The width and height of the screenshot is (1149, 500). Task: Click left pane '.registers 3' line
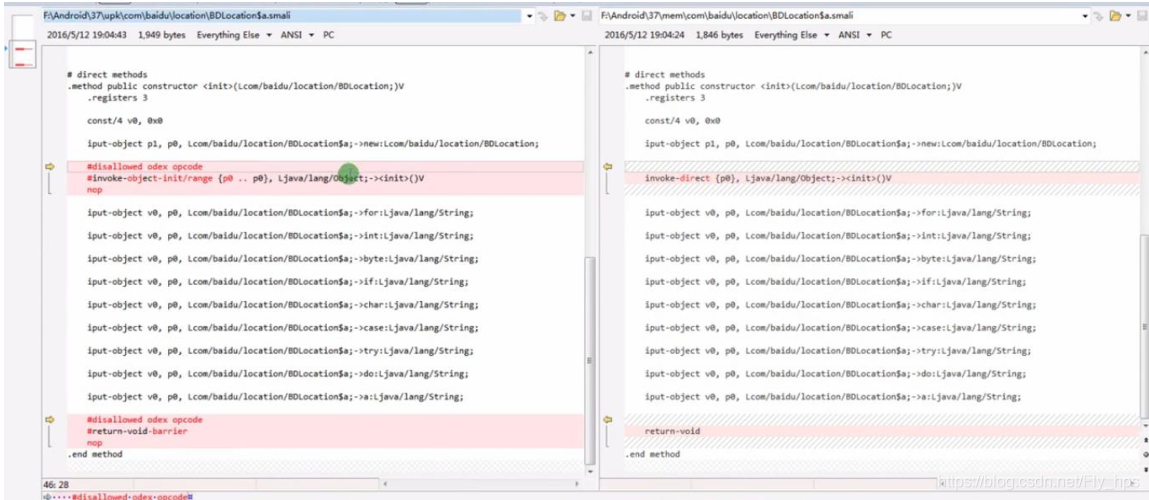(x=117, y=98)
